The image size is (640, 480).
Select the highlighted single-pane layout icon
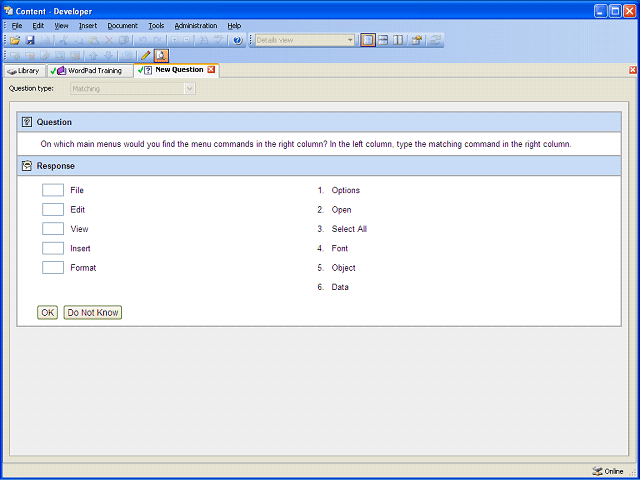tap(368, 40)
